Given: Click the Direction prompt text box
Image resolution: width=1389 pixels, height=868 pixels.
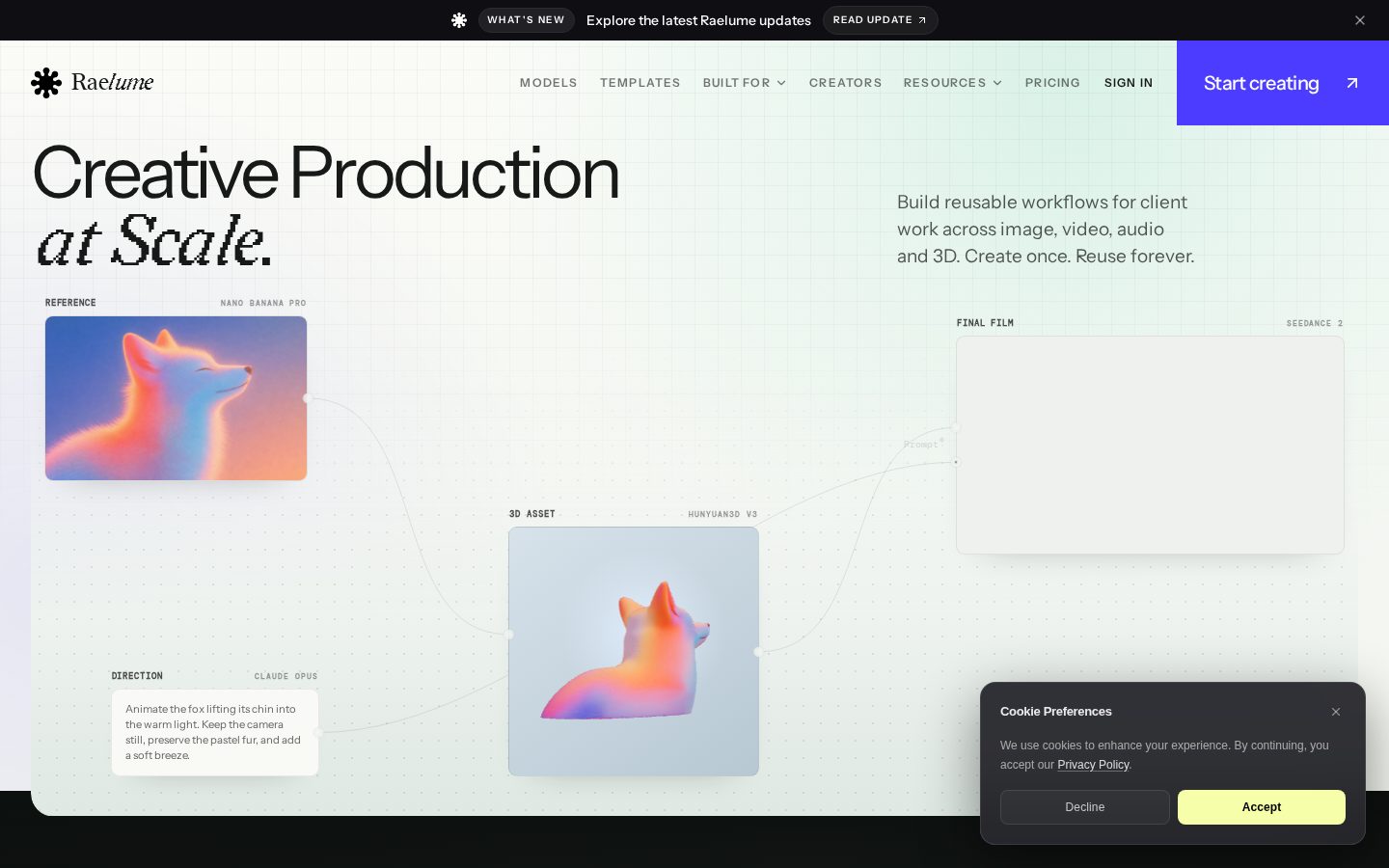Looking at the screenshot, I should pyautogui.click(x=215, y=732).
